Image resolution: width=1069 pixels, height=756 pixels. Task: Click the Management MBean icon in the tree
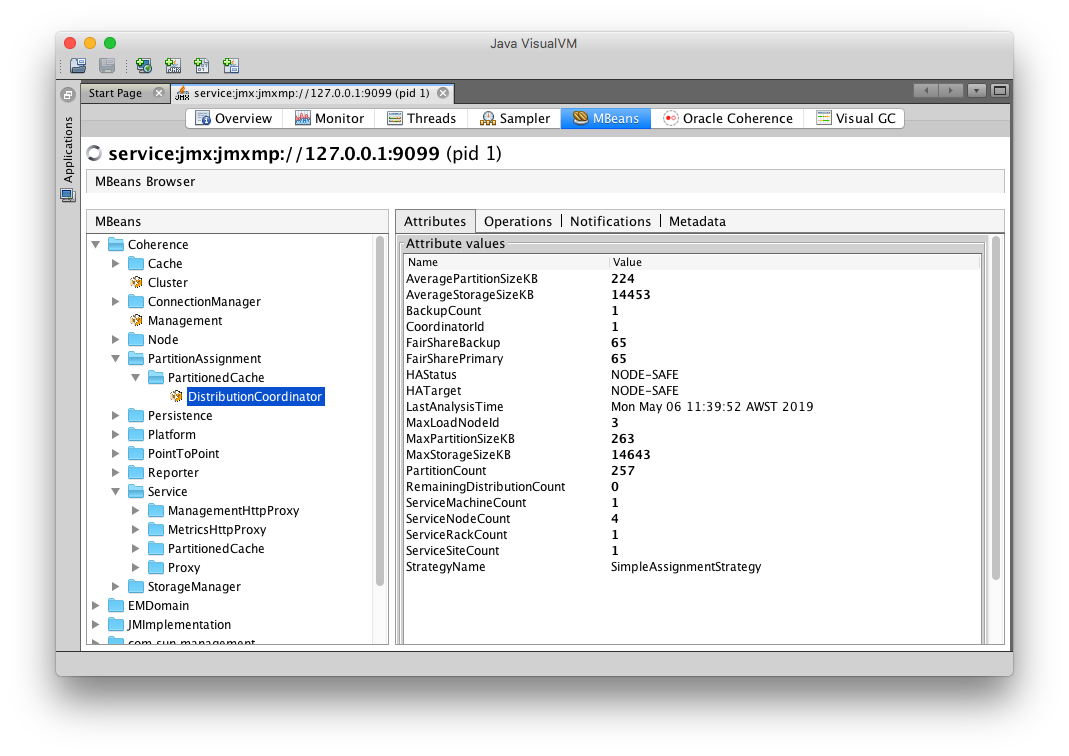pos(136,320)
